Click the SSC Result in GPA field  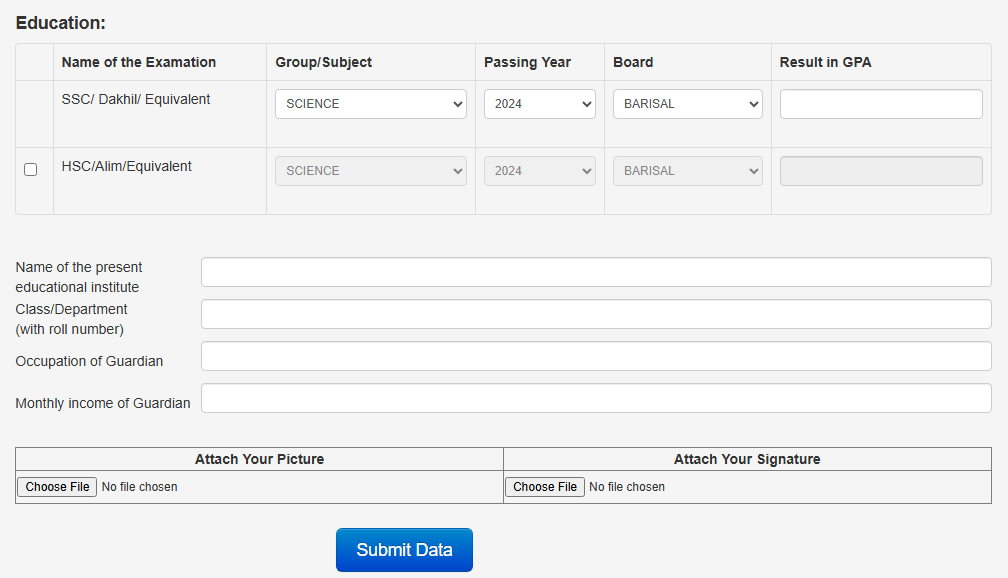coord(880,104)
